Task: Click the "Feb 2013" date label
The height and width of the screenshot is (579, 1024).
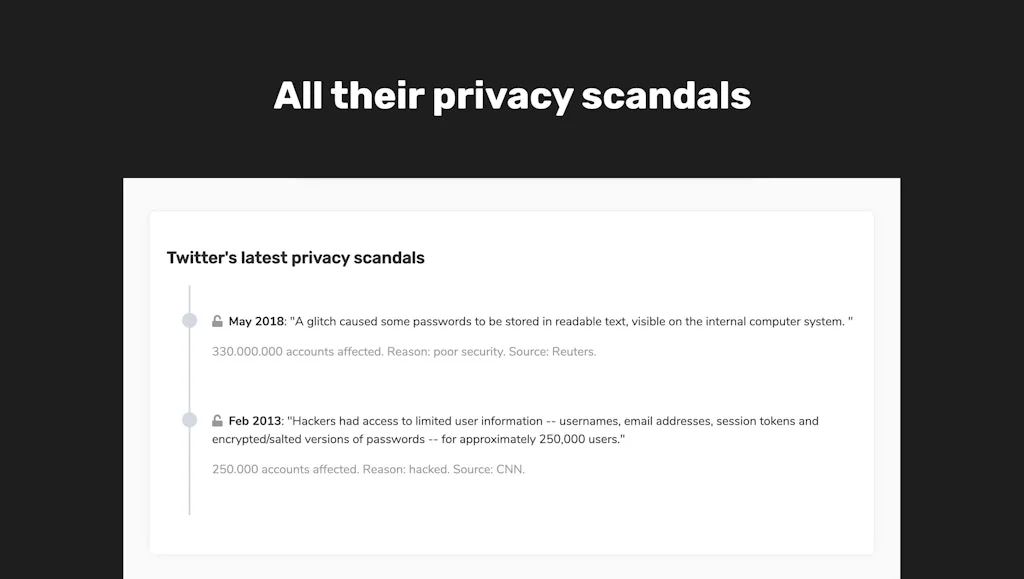Action: pyautogui.click(x=255, y=421)
